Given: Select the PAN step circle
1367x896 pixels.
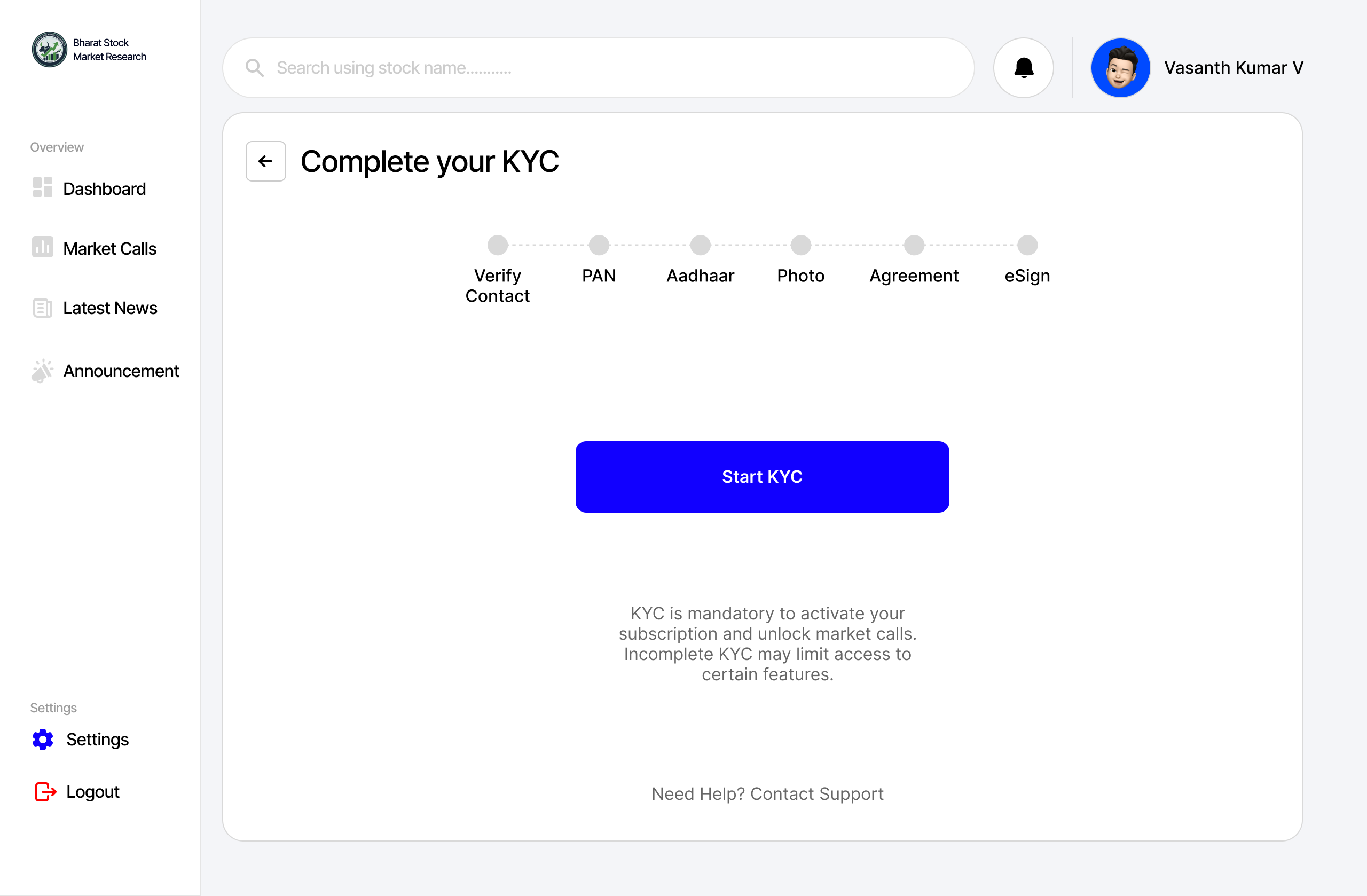Looking at the screenshot, I should tap(599, 245).
